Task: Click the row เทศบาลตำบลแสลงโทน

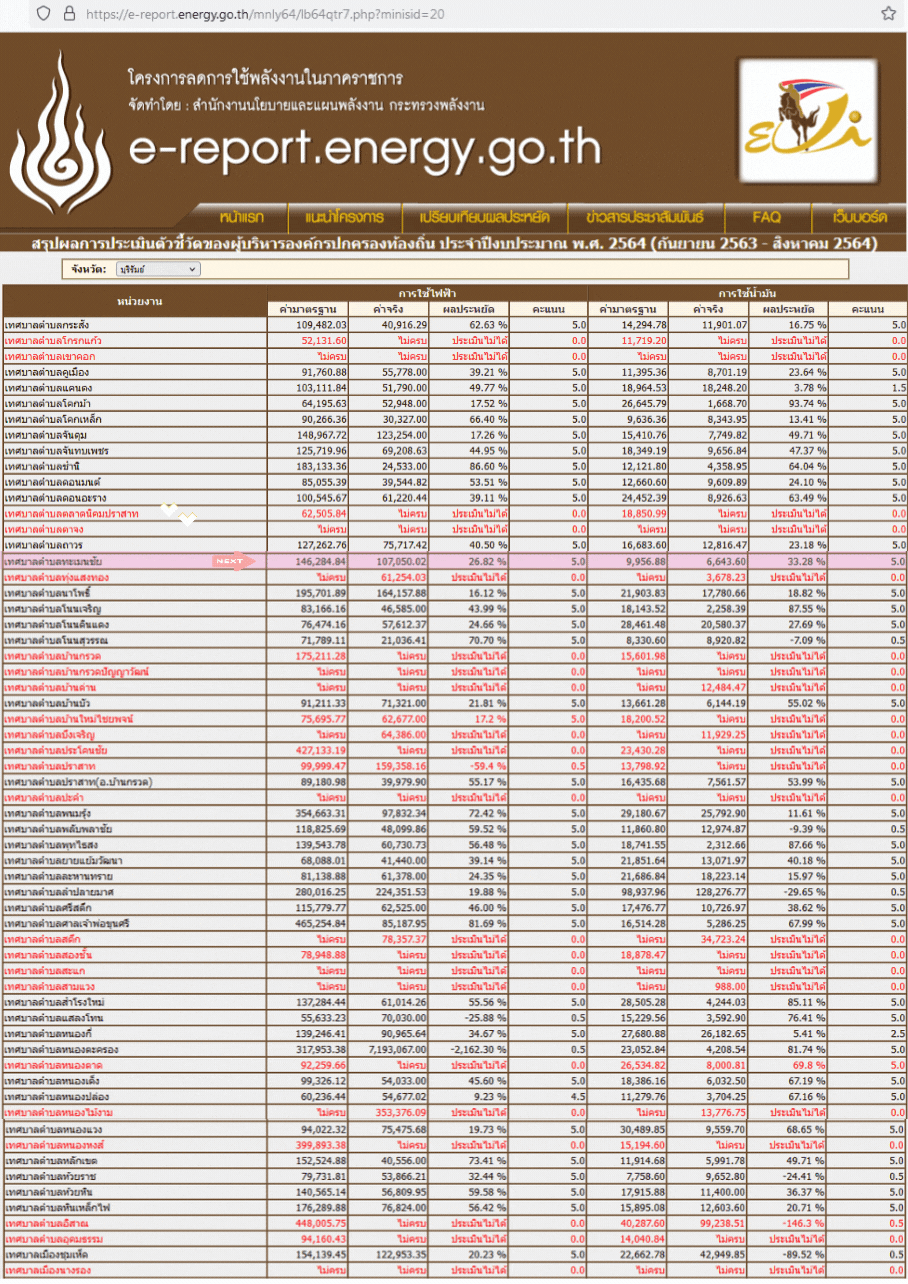Action: pos(454,1018)
